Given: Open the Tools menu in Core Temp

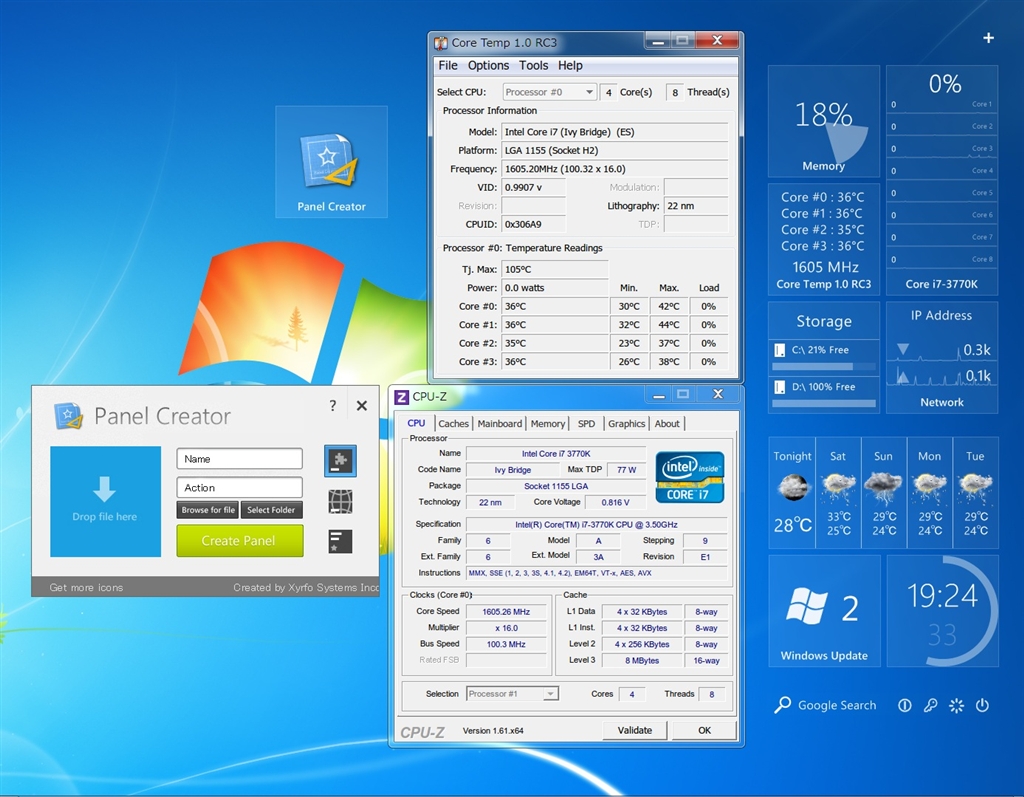Looking at the screenshot, I should pyautogui.click(x=533, y=65).
